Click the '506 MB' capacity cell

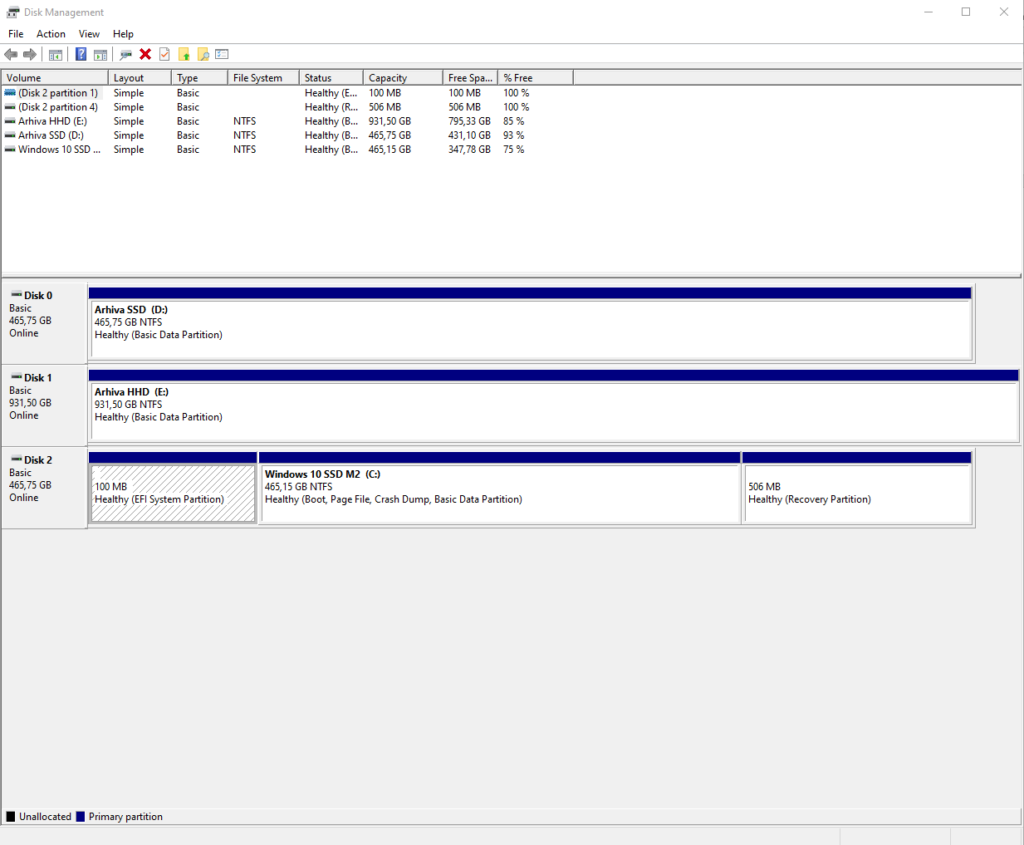pyautogui.click(x=385, y=107)
